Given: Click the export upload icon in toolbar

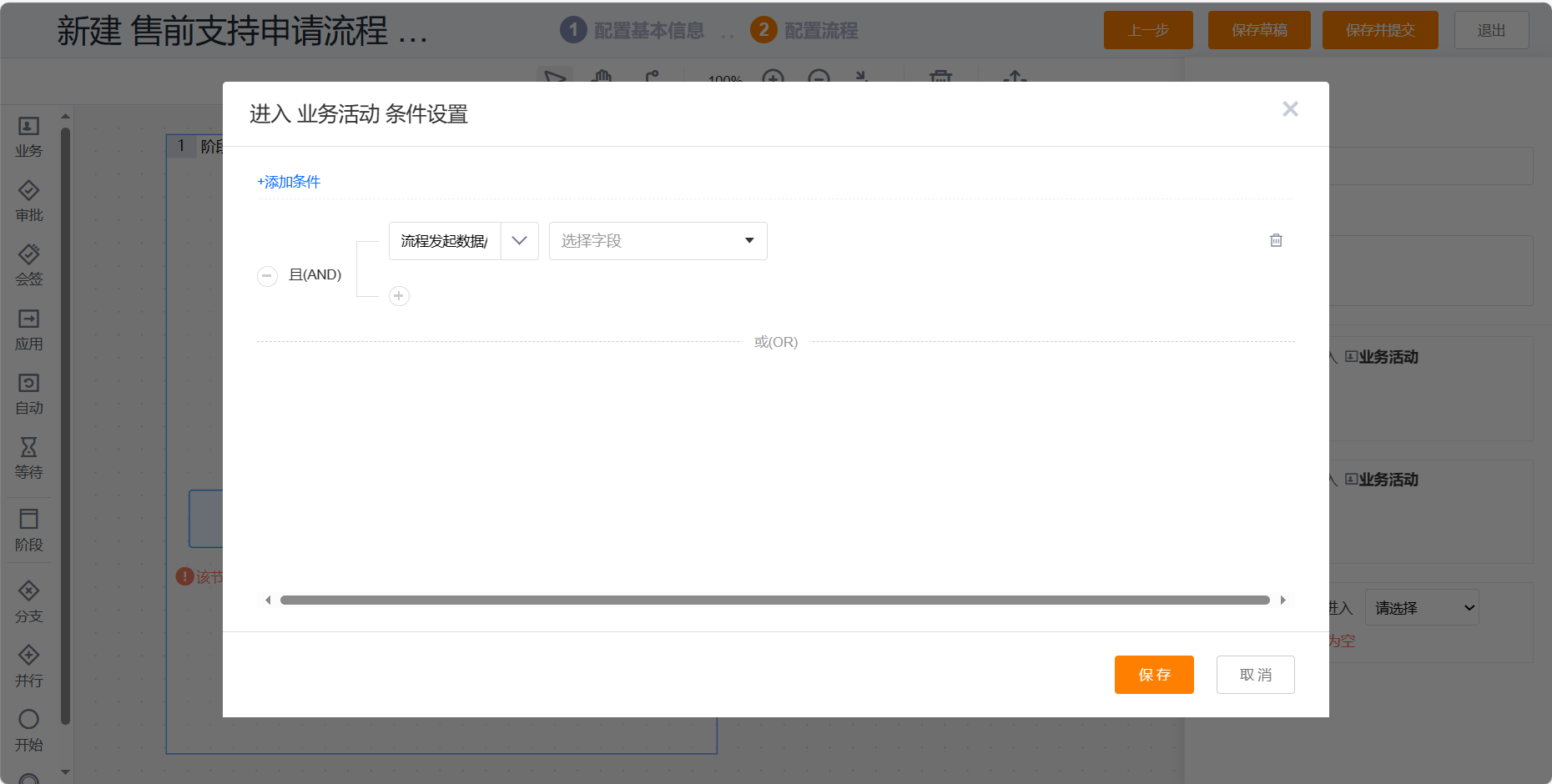Looking at the screenshot, I should coord(1015,77).
